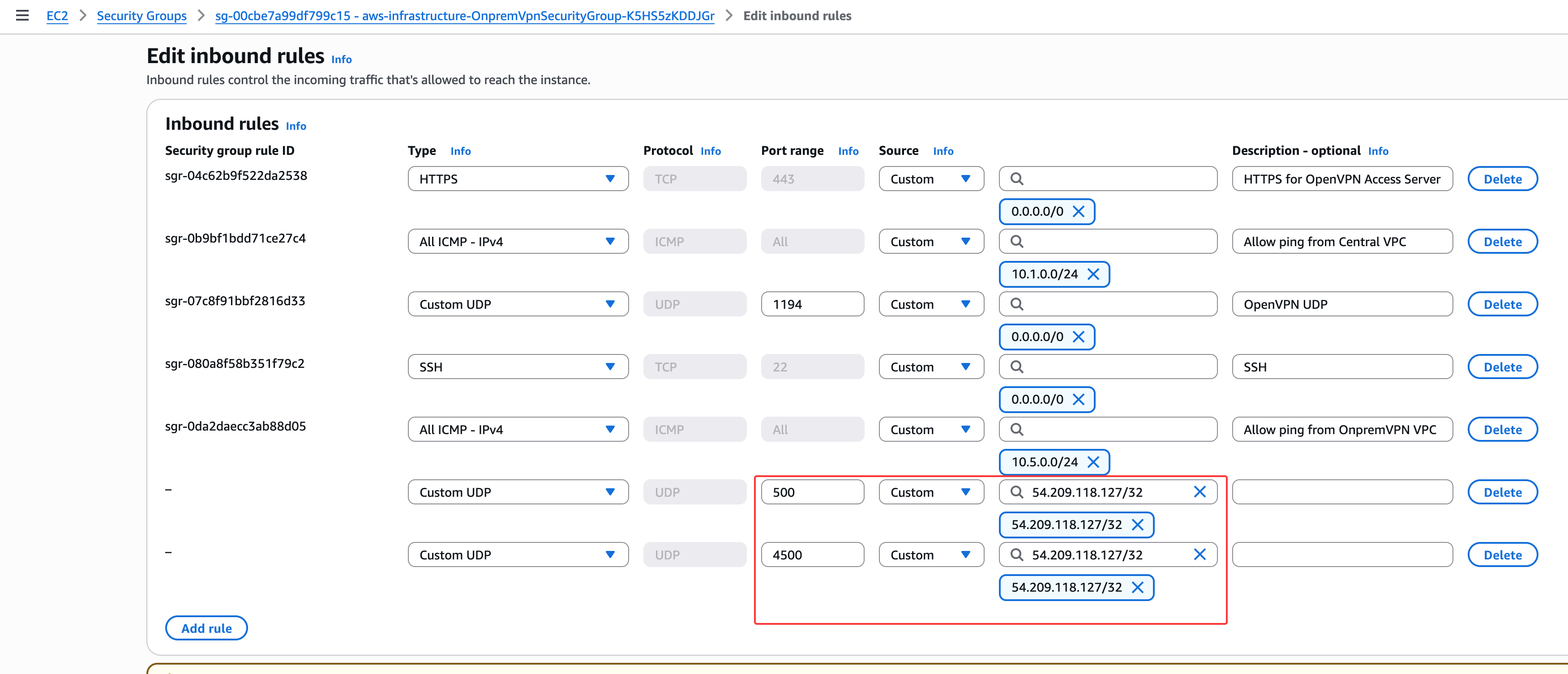Open the SSH type dropdown
1568x674 pixels.
pos(518,367)
